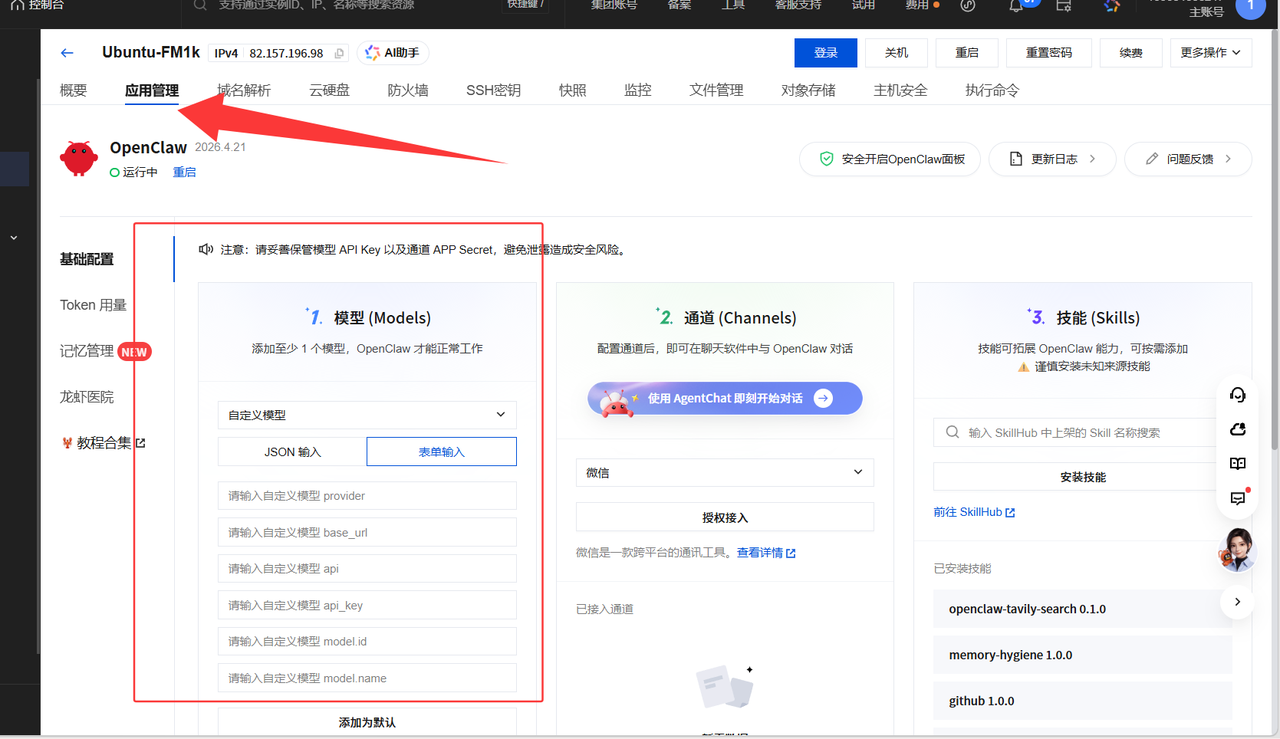Click the cloud icon in the floating toolbar
1280x739 pixels.
1237,429
